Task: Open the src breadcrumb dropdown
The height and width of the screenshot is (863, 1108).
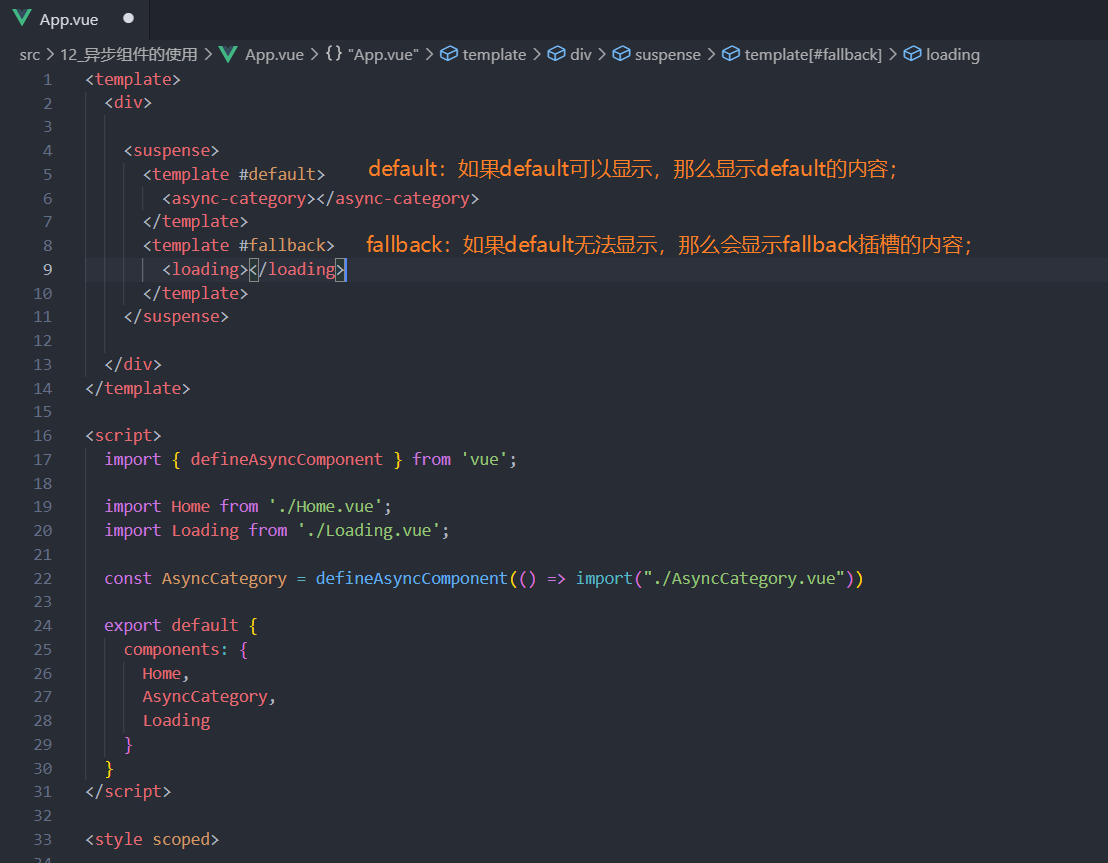Action: click(x=29, y=54)
